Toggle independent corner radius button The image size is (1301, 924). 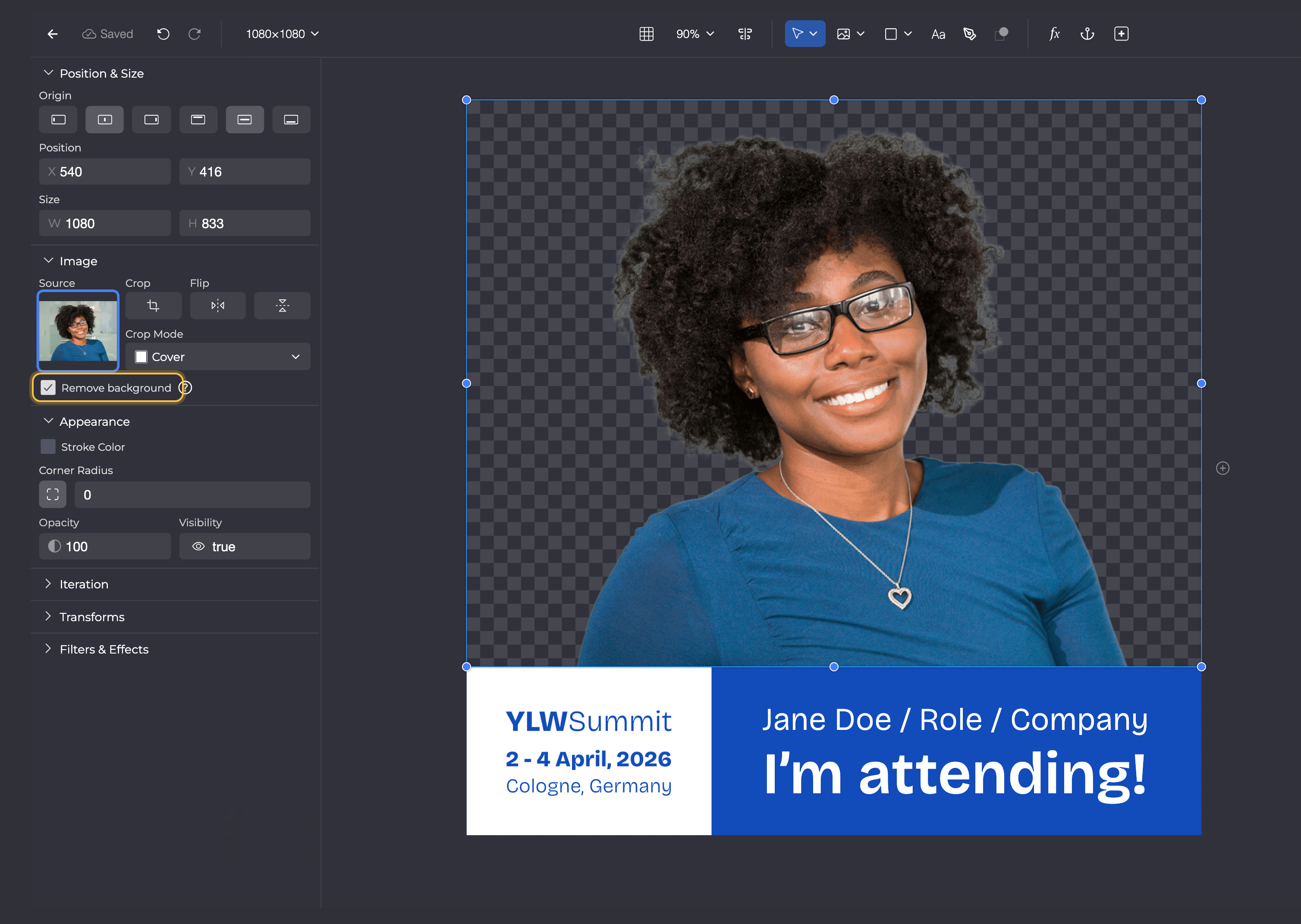(52, 494)
